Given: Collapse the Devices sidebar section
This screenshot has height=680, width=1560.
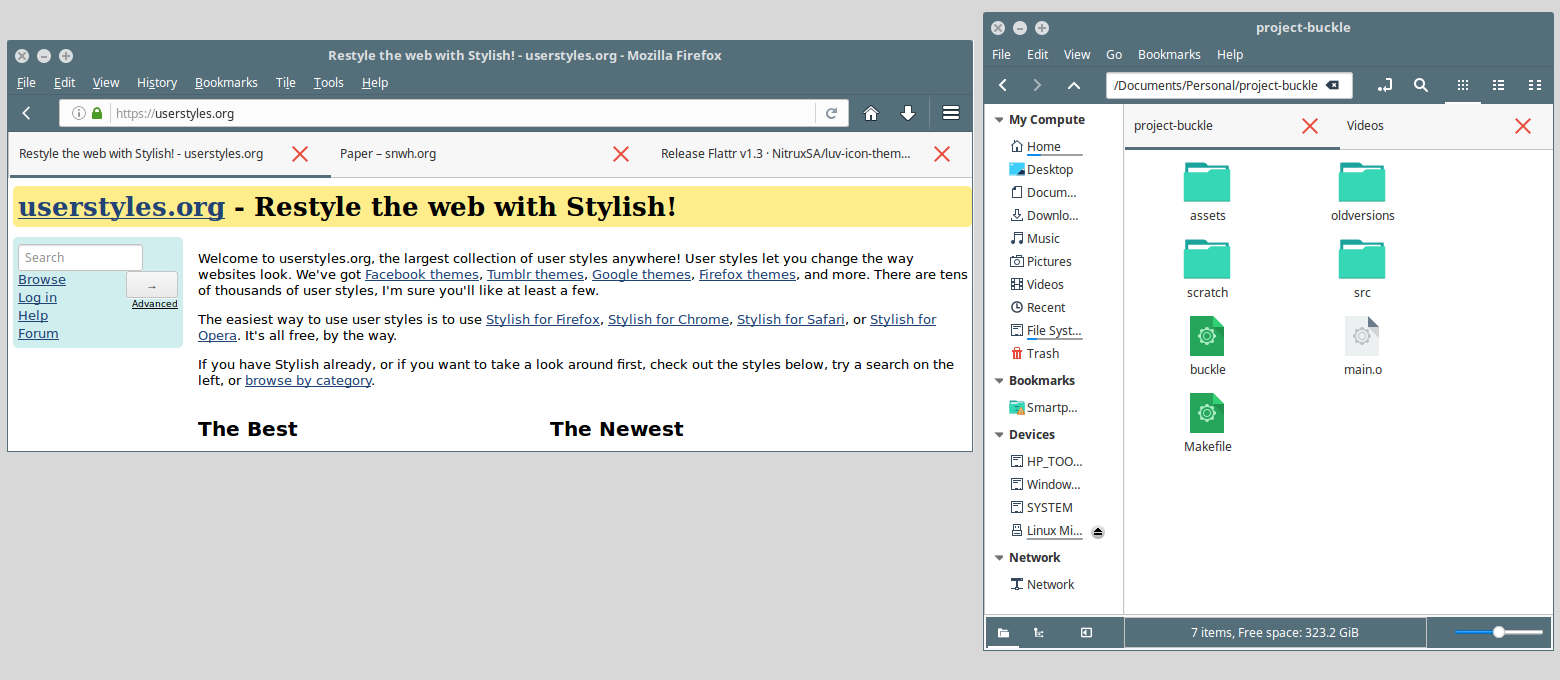Looking at the screenshot, I should (x=999, y=435).
